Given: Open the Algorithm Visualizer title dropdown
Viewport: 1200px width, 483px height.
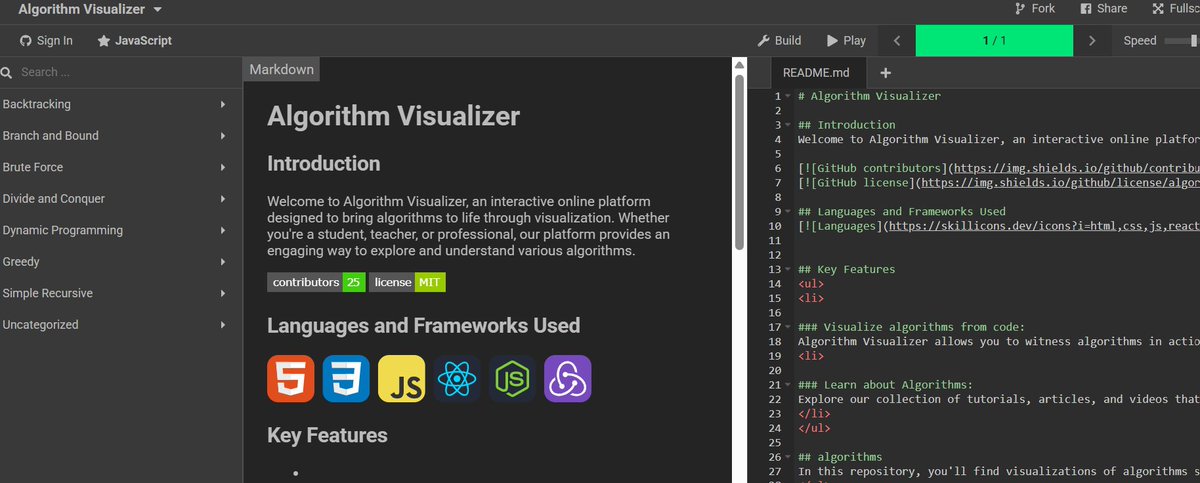Looking at the screenshot, I should 90,9.
